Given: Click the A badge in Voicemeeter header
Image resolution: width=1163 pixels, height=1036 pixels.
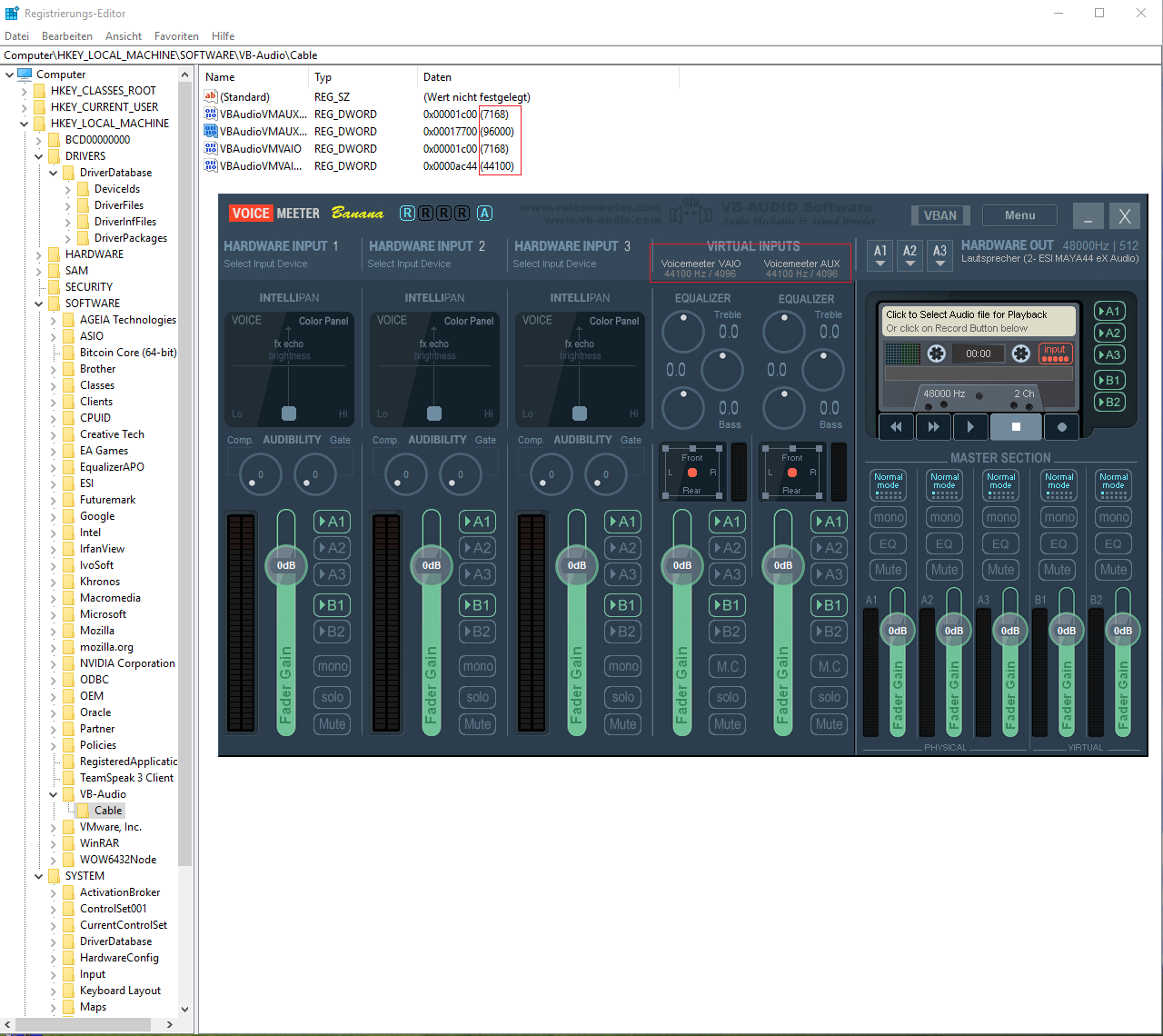Looking at the screenshot, I should tap(485, 213).
